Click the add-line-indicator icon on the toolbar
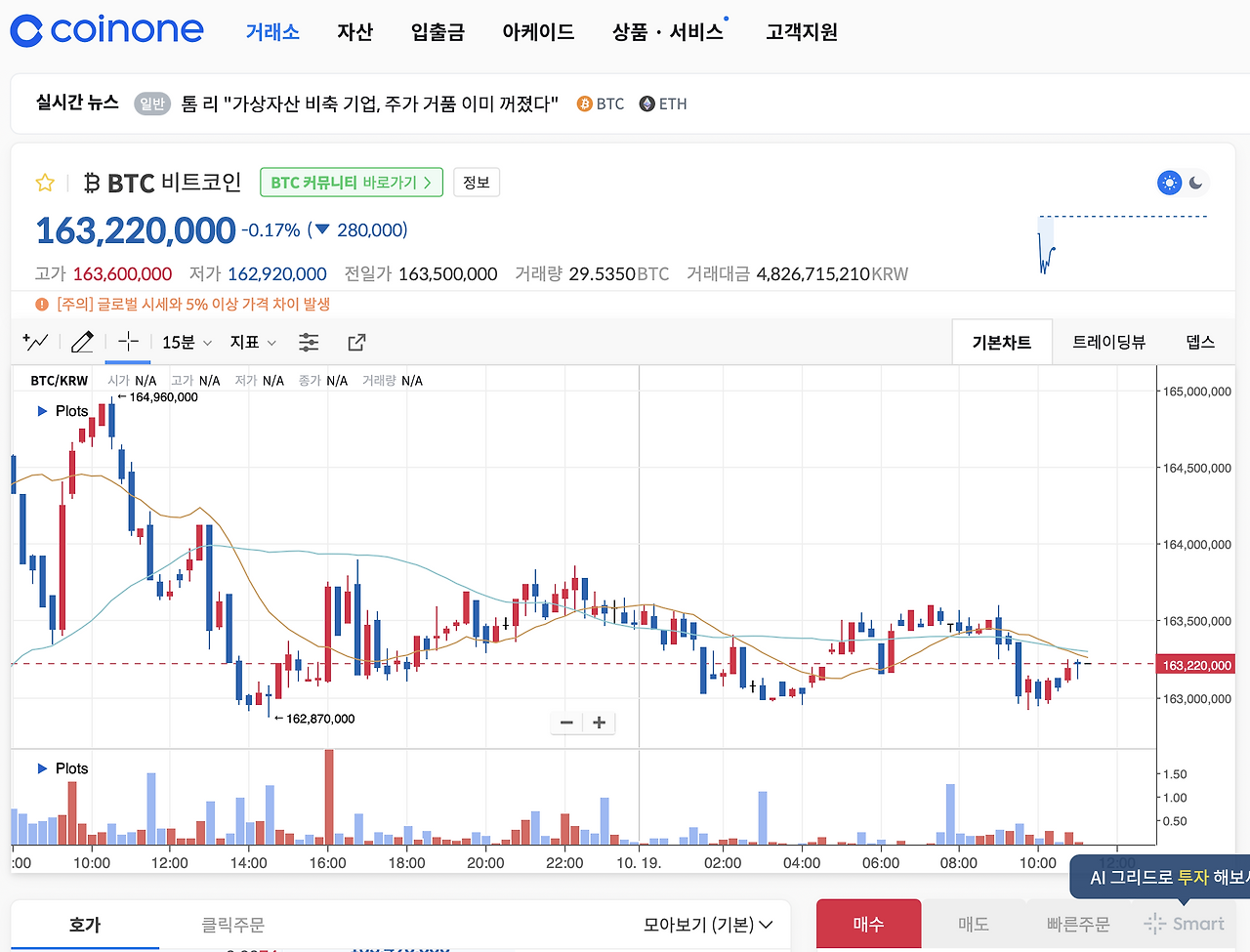The image size is (1250, 952). tap(37, 342)
